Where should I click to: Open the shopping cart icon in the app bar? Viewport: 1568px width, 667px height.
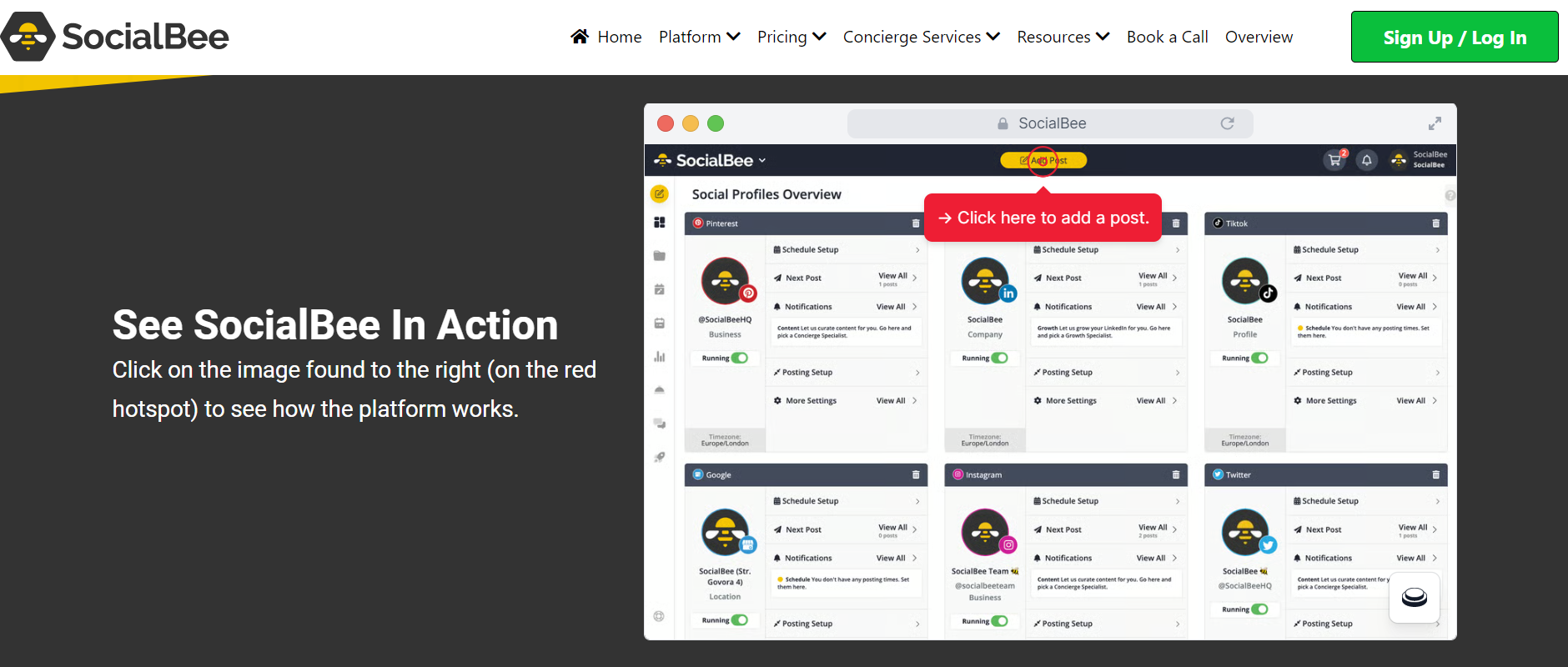pyautogui.click(x=1334, y=160)
